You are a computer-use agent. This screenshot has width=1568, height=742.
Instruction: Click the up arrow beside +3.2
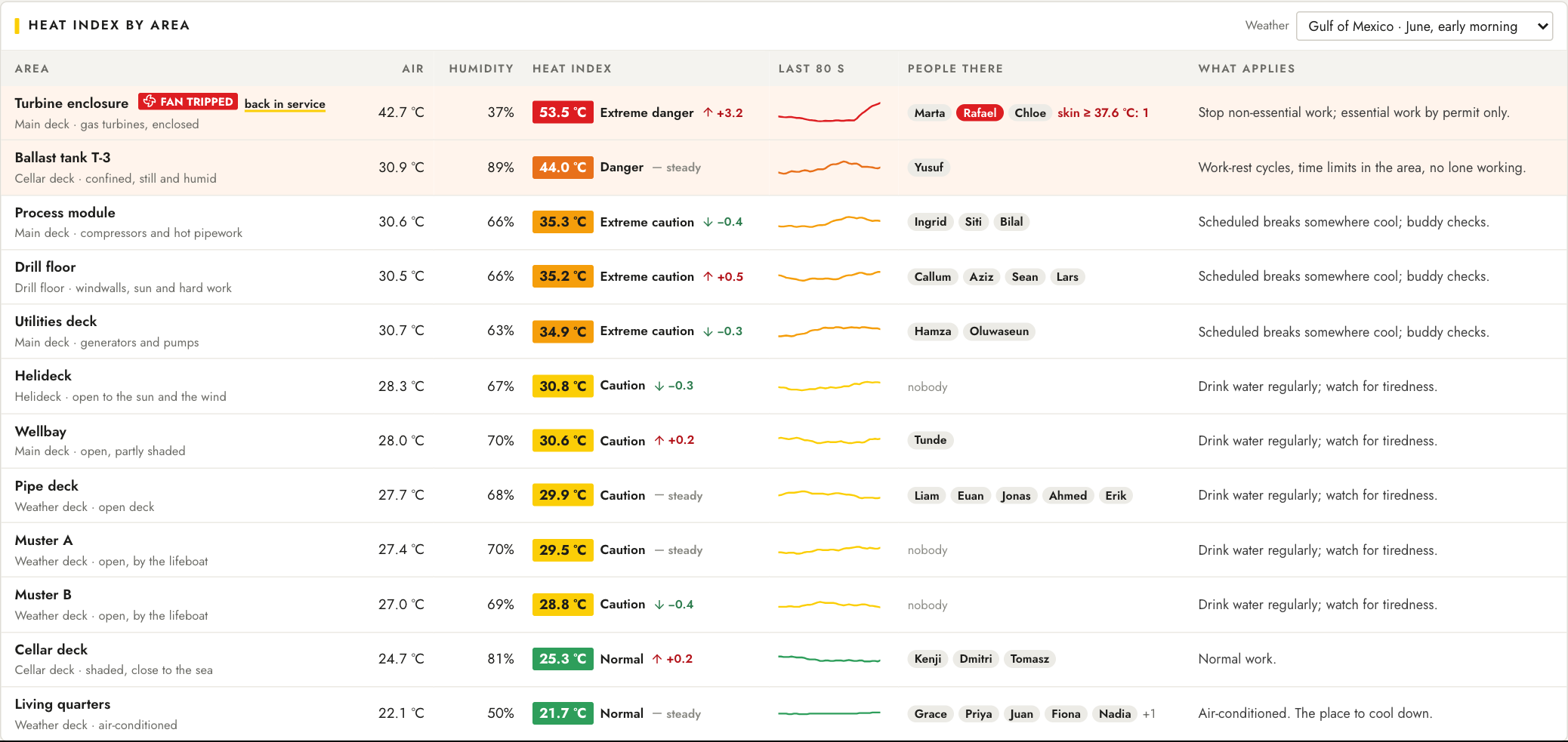coord(708,112)
